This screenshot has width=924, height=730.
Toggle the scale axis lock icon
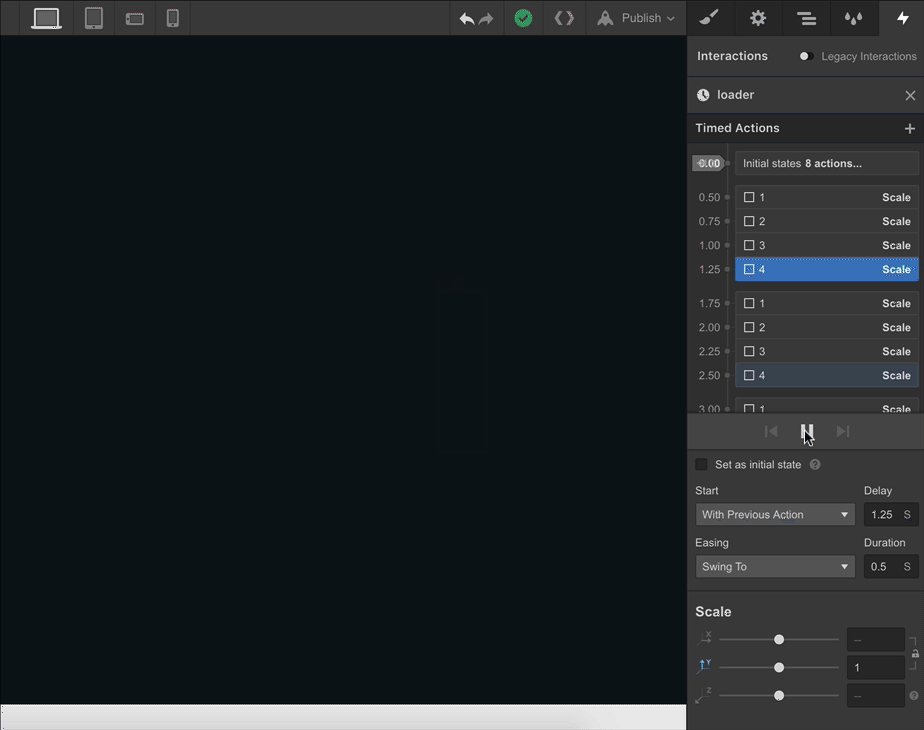pyautogui.click(x=915, y=654)
